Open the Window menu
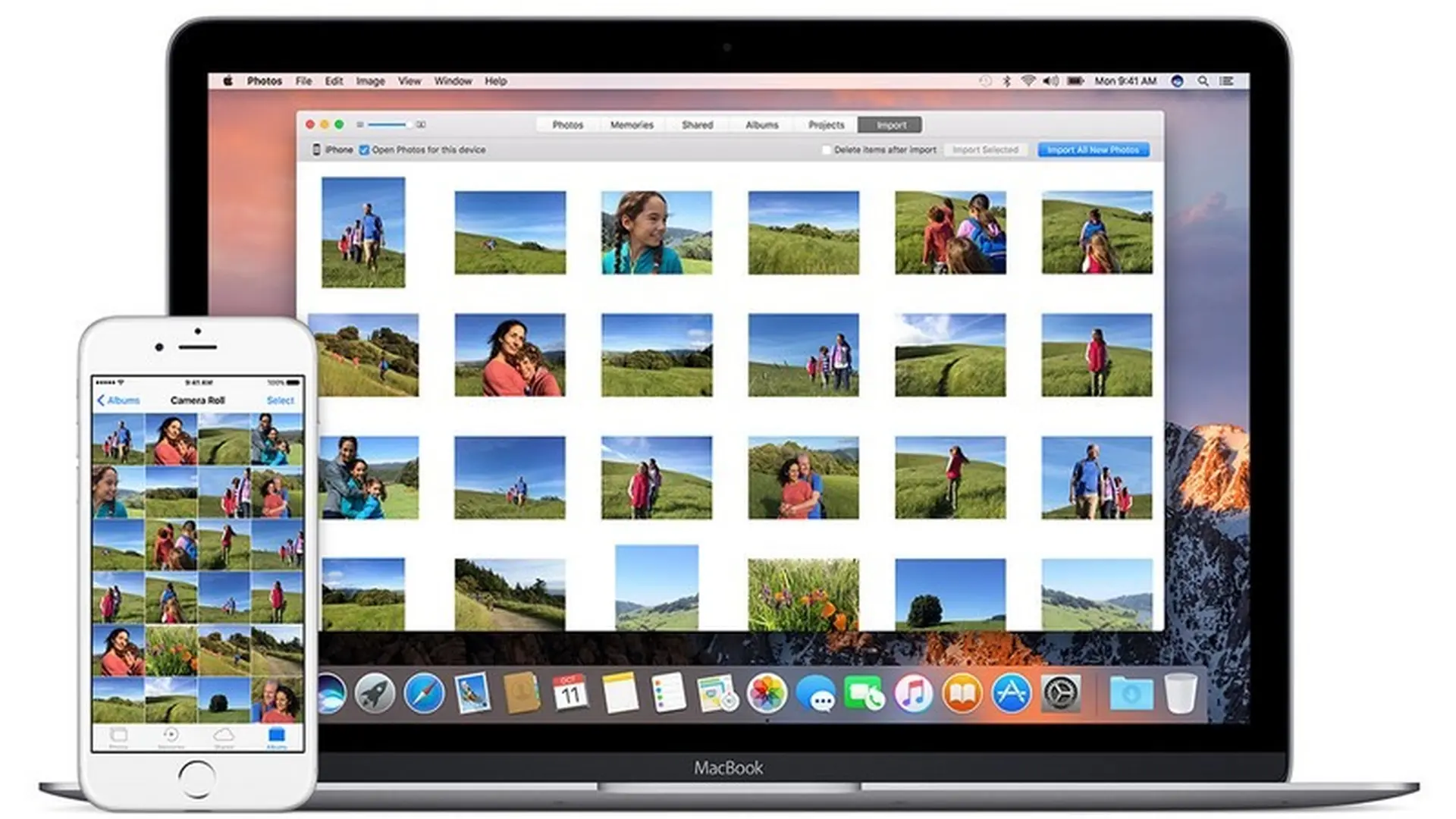Screen dimensions: 1456x819 click(x=453, y=80)
